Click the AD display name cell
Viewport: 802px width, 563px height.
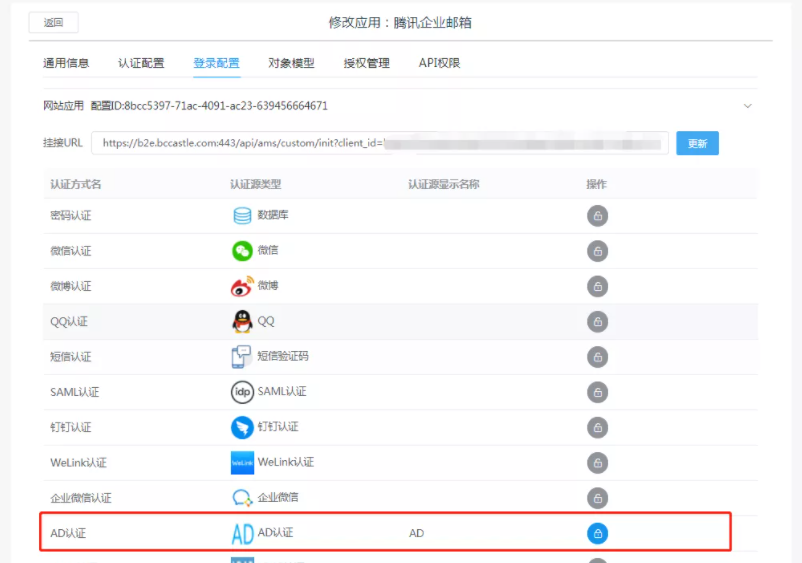(416, 533)
